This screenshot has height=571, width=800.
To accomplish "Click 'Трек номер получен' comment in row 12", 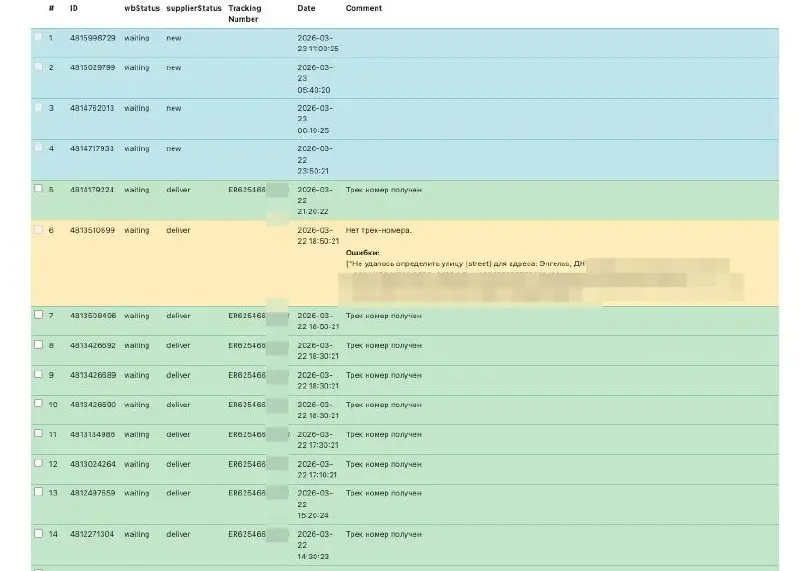I will 384,464.
